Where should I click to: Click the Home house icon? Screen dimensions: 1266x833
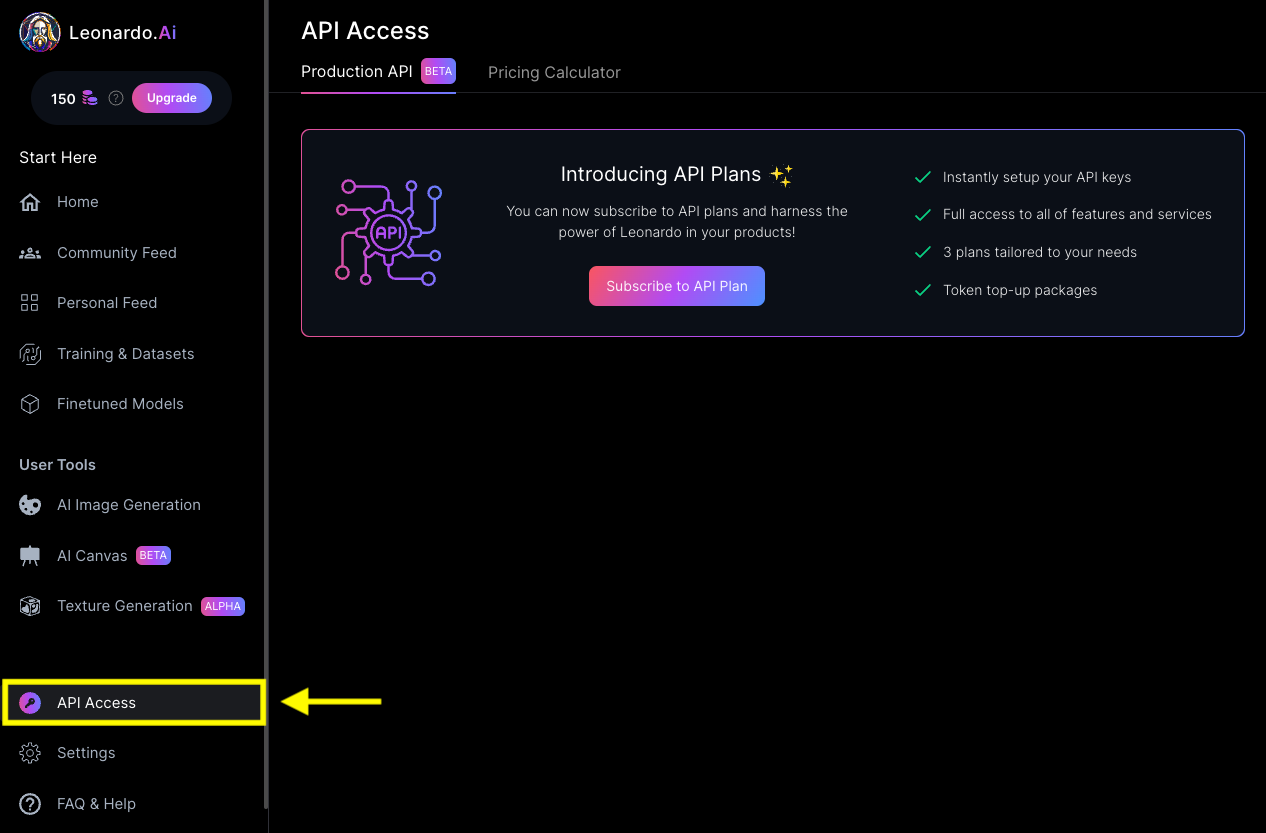click(x=30, y=202)
